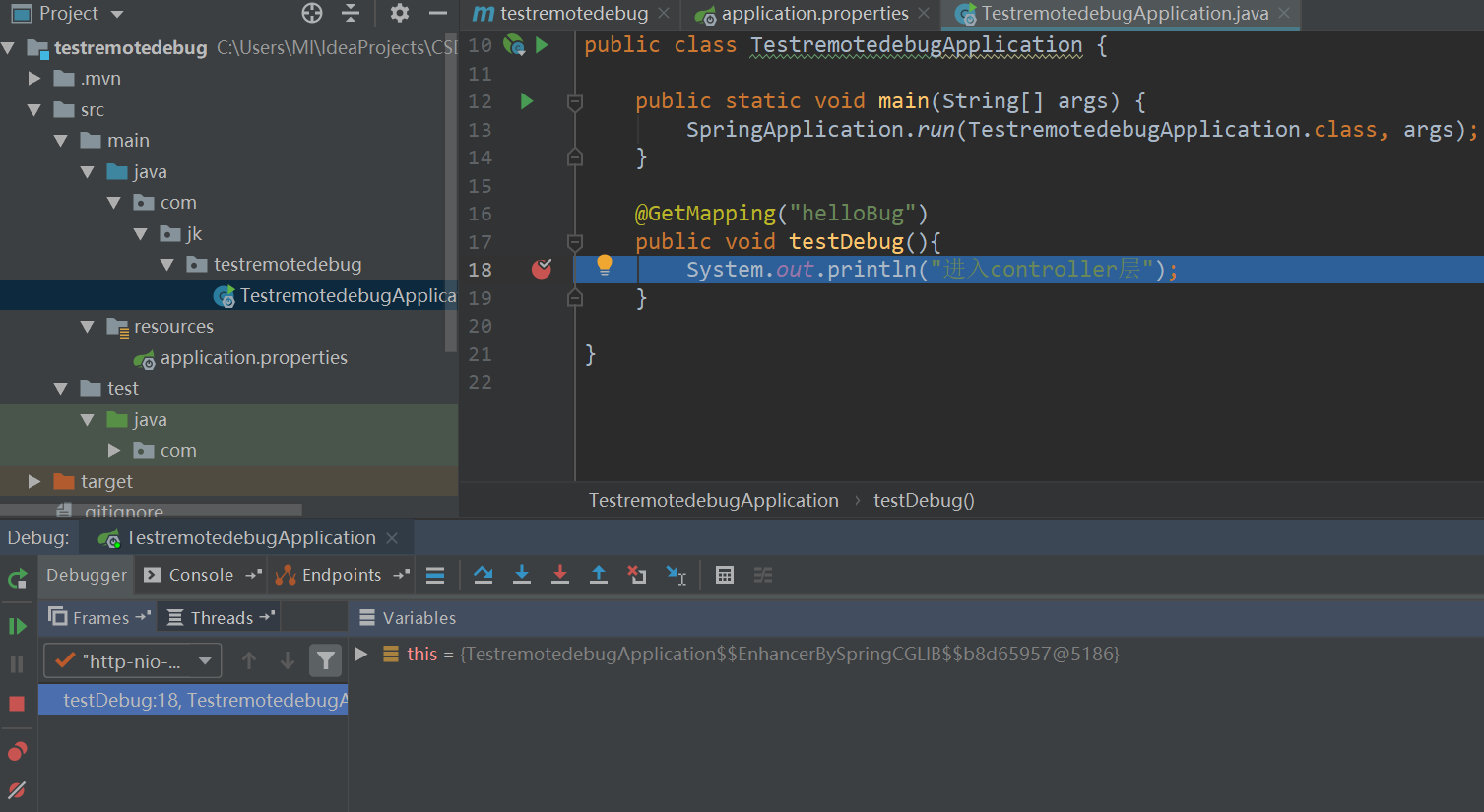Resume program with green play icon

point(17,626)
